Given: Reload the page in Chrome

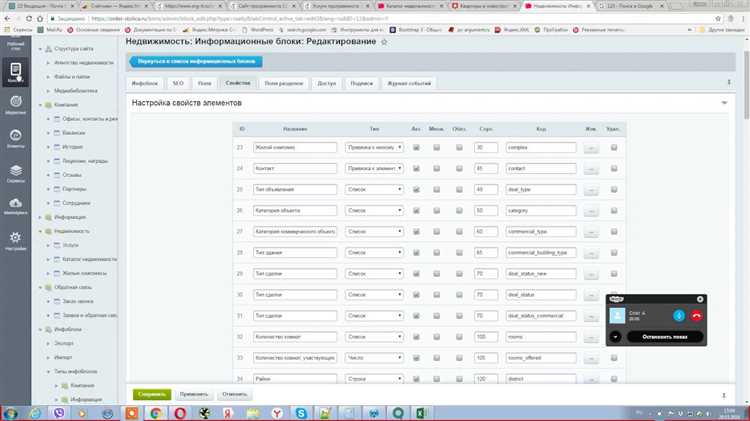Looking at the screenshot, I should tap(29, 19).
